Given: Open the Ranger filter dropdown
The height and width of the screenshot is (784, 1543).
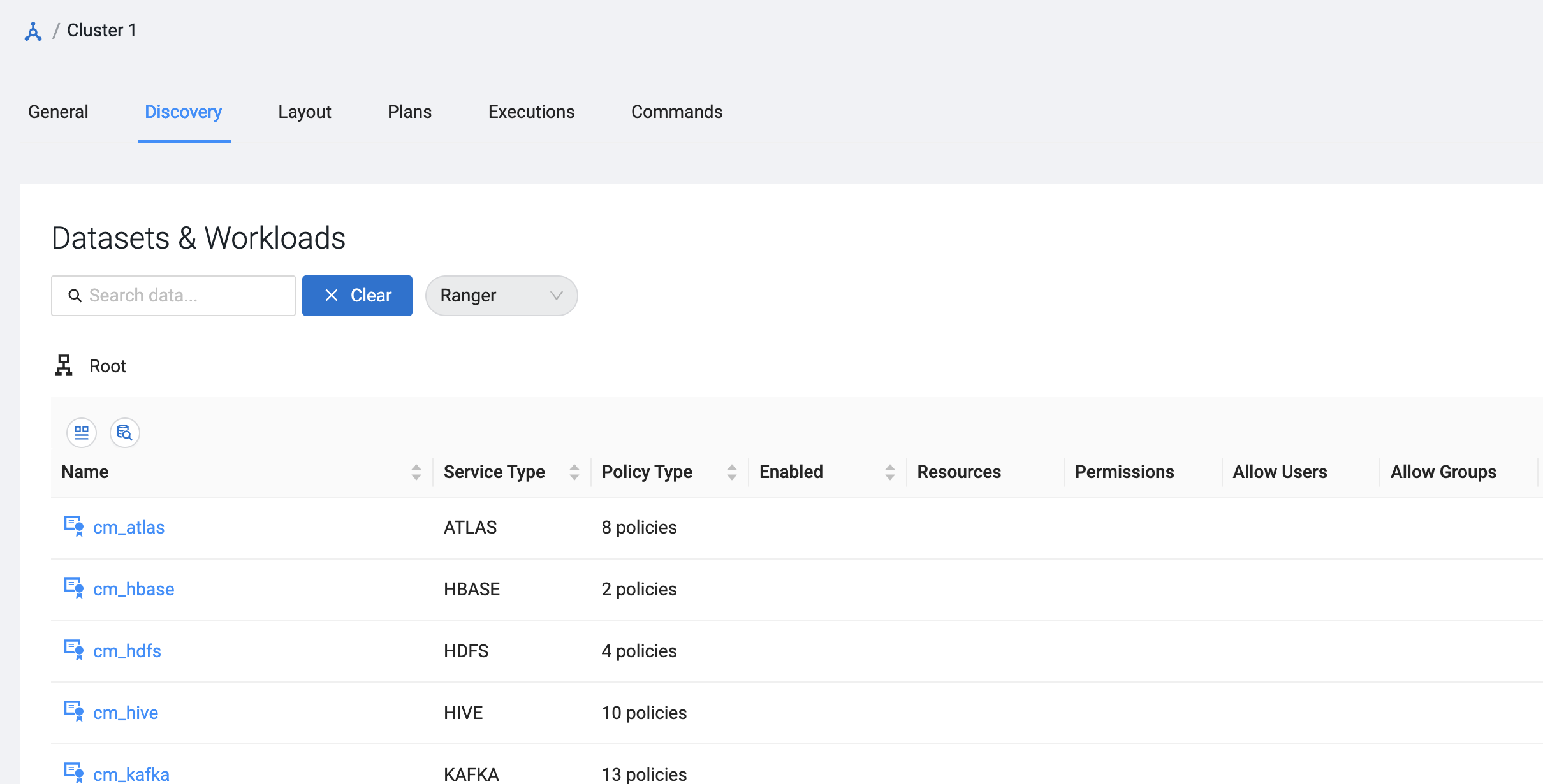Looking at the screenshot, I should (502, 296).
